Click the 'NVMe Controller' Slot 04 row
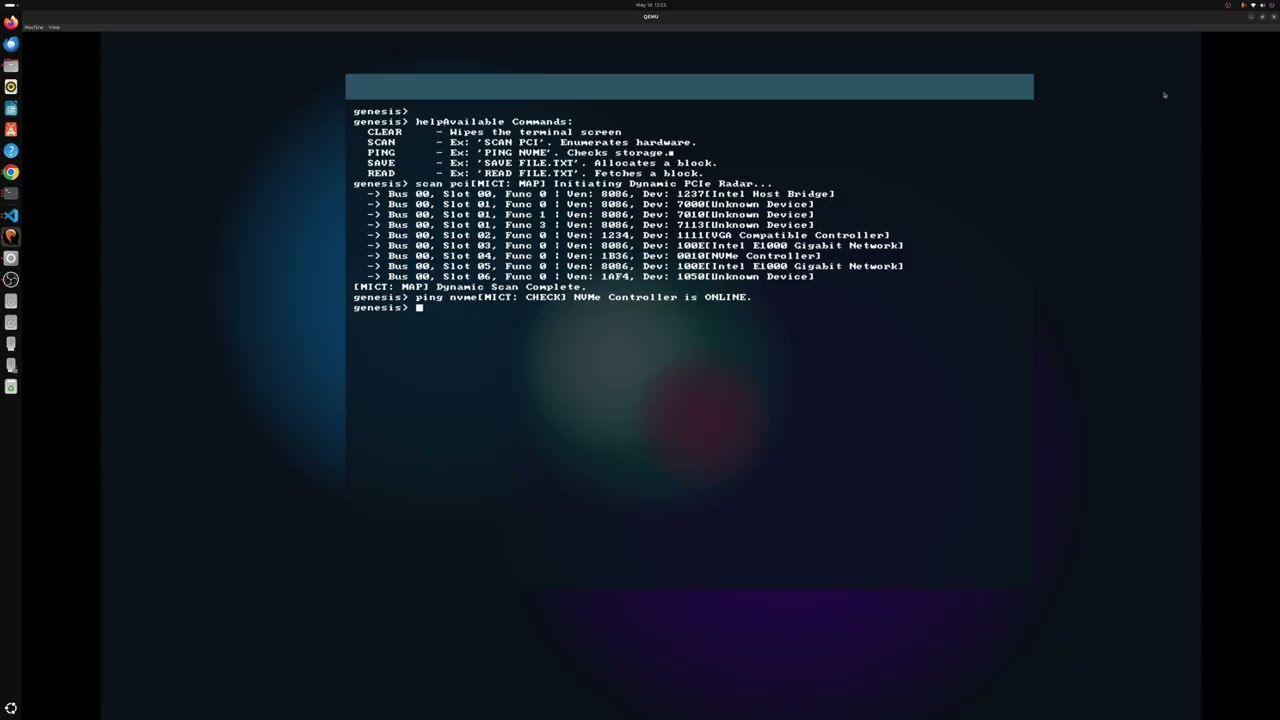Screen dimensions: 1280x720 [594, 256]
